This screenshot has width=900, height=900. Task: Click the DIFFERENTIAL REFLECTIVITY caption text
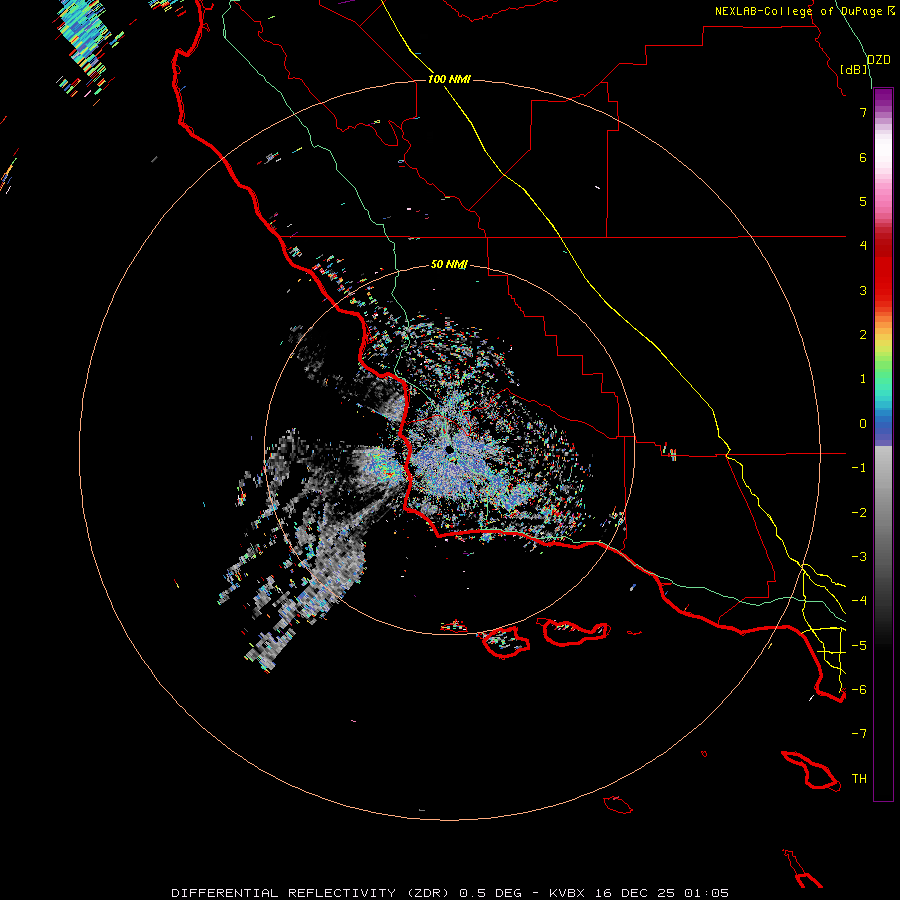tap(284, 893)
